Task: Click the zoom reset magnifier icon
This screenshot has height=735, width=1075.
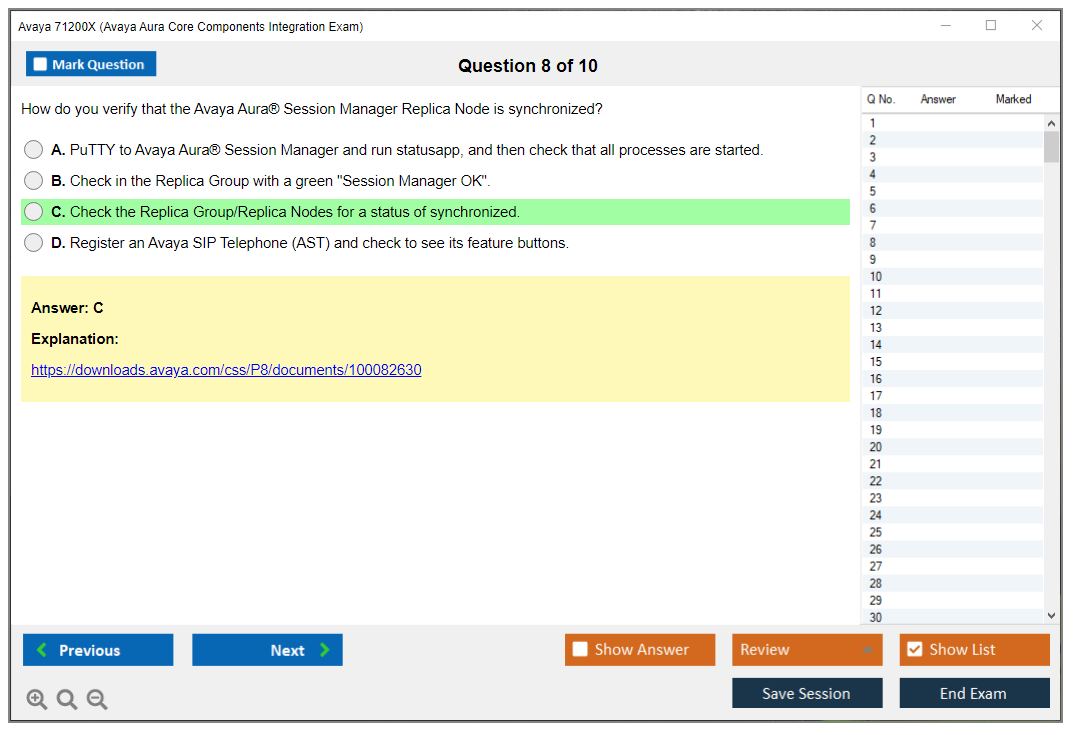Action: click(67, 700)
